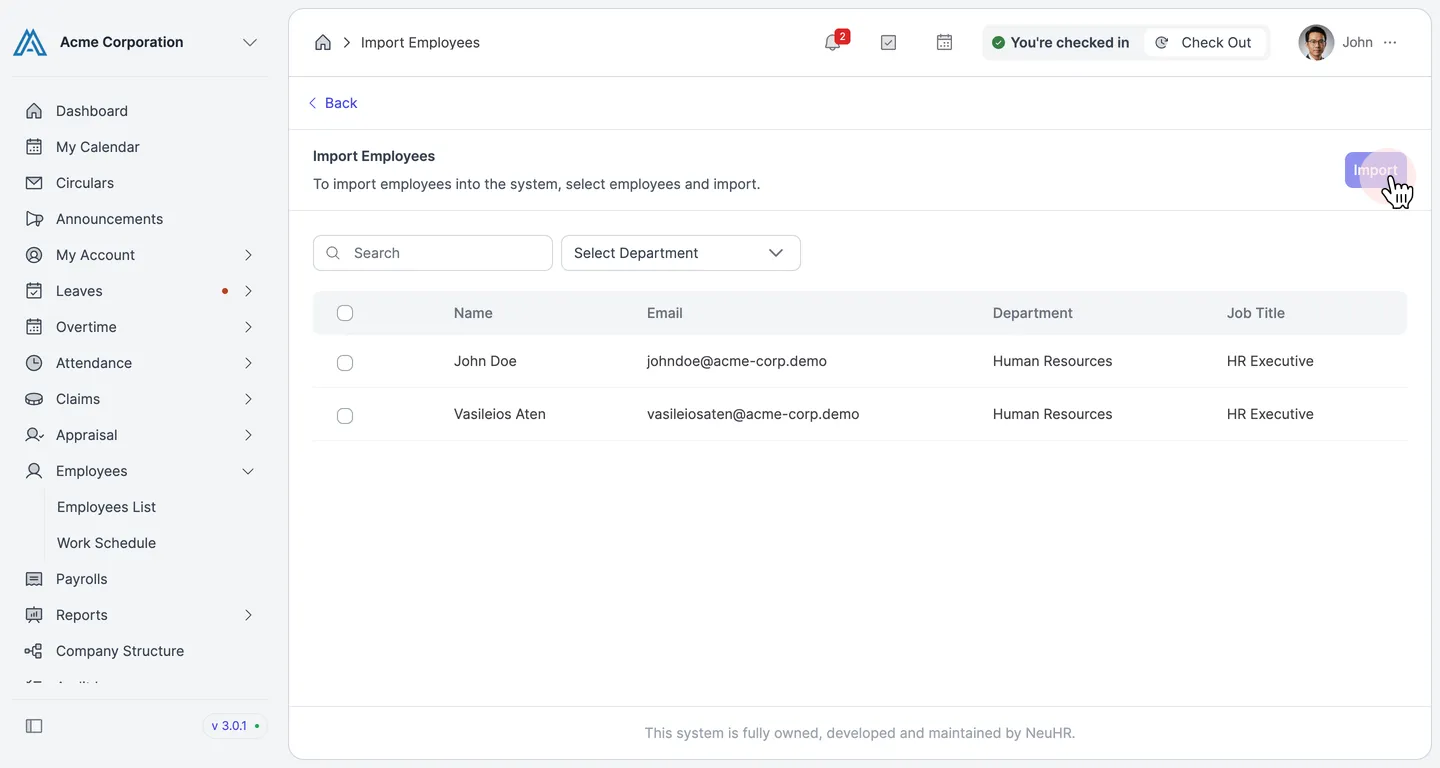Click the Appraisal sidebar icon
This screenshot has height=768, width=1440.
pos(34,435)
